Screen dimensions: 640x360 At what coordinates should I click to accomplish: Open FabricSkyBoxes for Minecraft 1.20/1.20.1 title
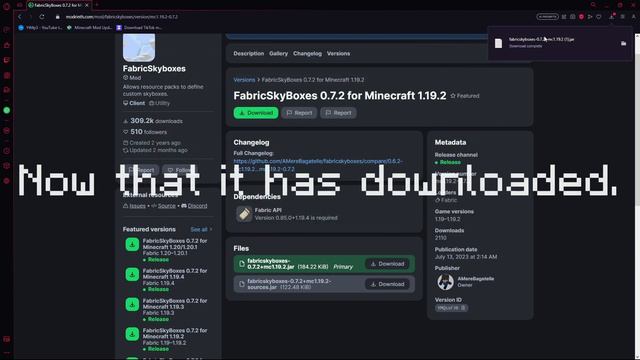175,244
